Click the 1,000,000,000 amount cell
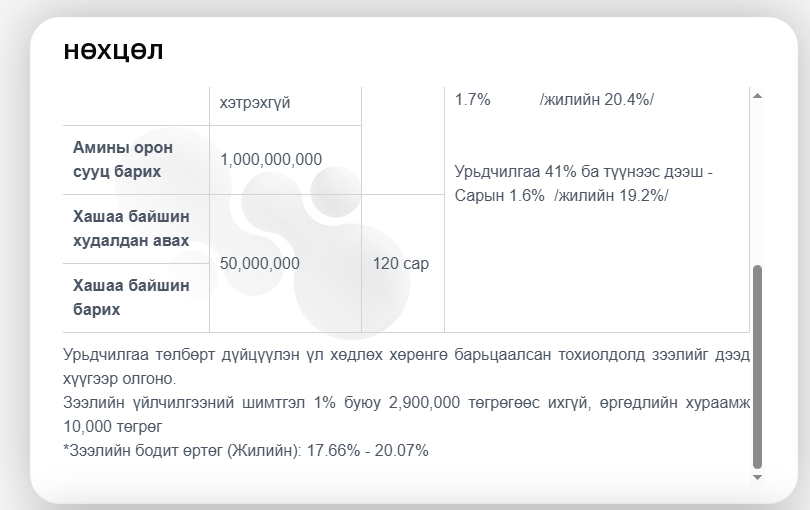Viewport: 810px width, 510px height. pos(271,160)
